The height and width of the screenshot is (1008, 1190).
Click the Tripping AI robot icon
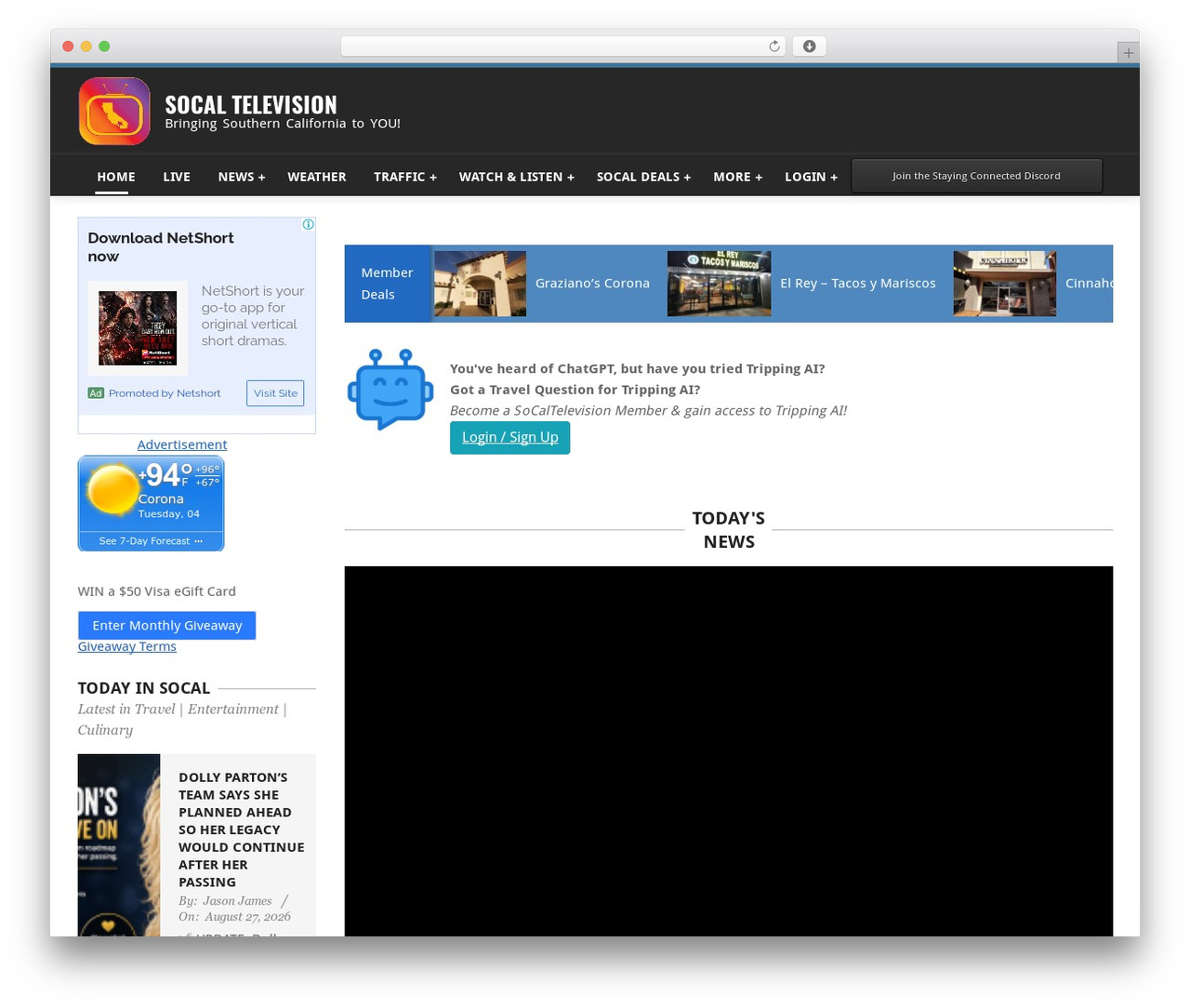[x=390, y=390]
